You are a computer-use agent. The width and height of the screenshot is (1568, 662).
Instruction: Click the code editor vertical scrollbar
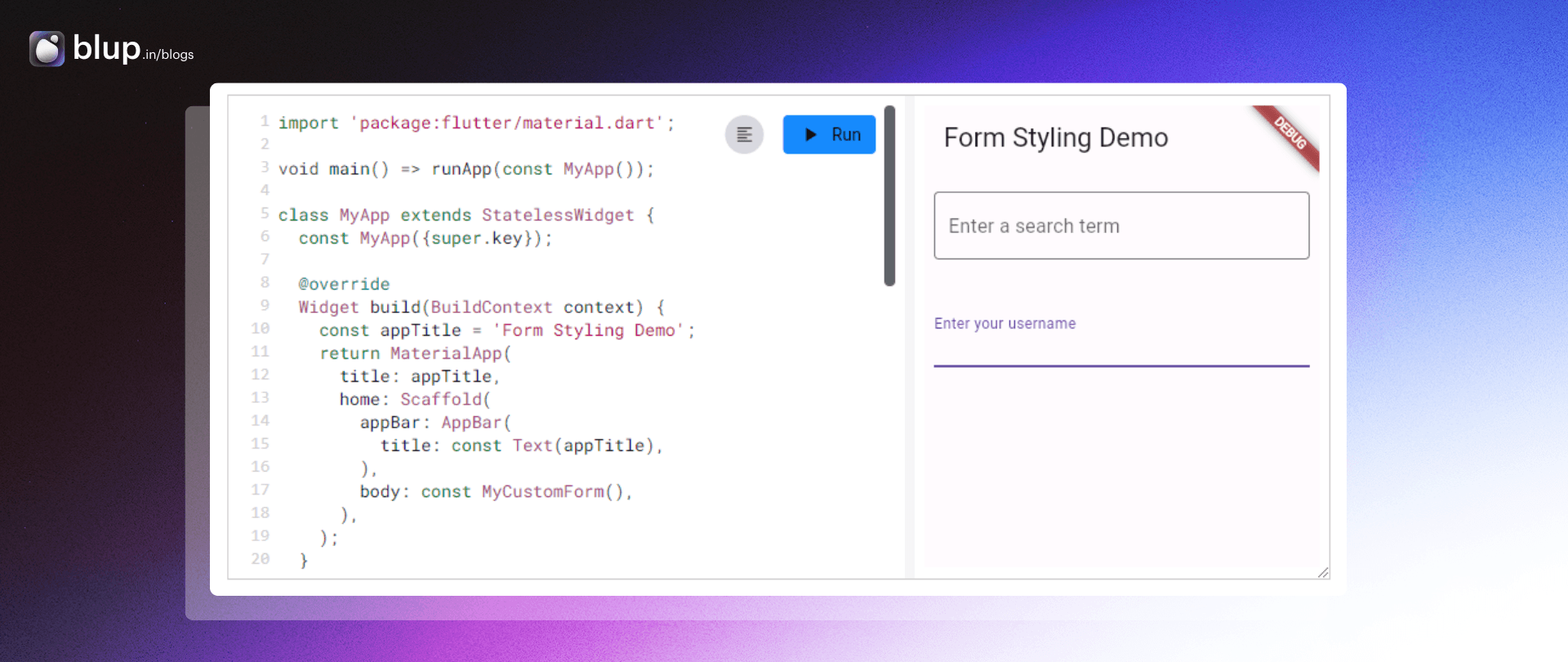889,196
